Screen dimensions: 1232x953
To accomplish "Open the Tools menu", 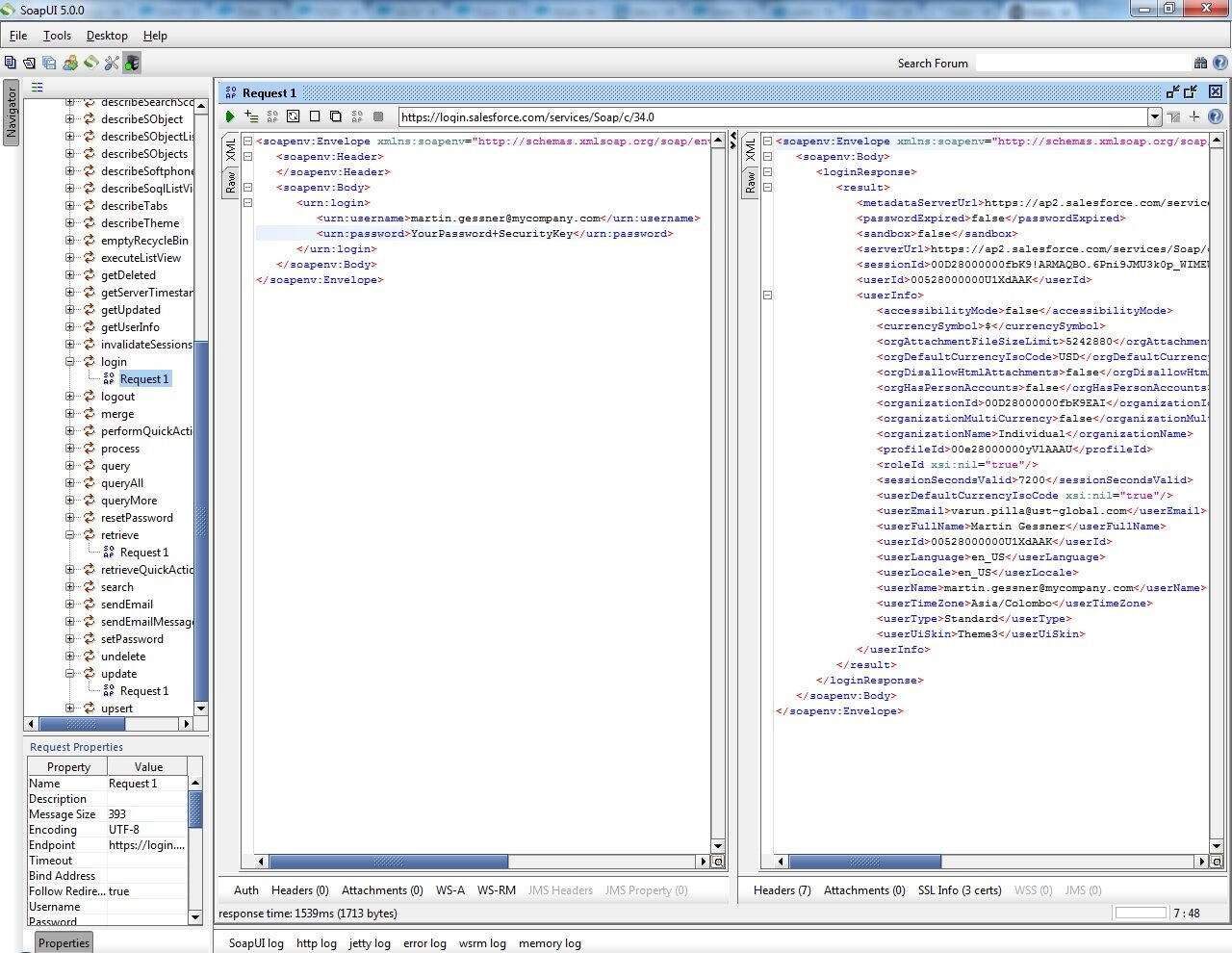I will [57, 36].
